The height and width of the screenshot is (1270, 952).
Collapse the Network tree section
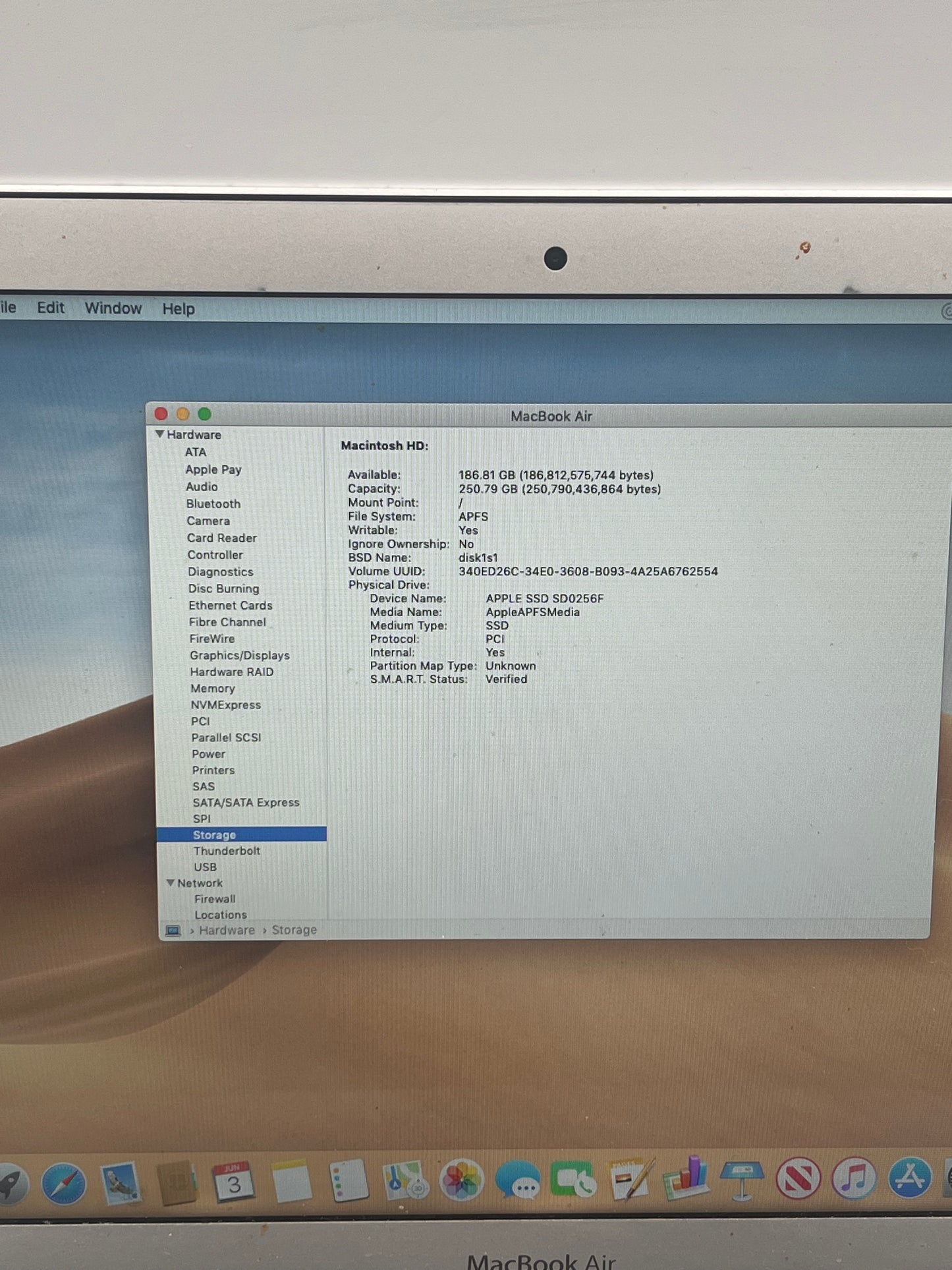pyautogui.click(x=171, y=882)
